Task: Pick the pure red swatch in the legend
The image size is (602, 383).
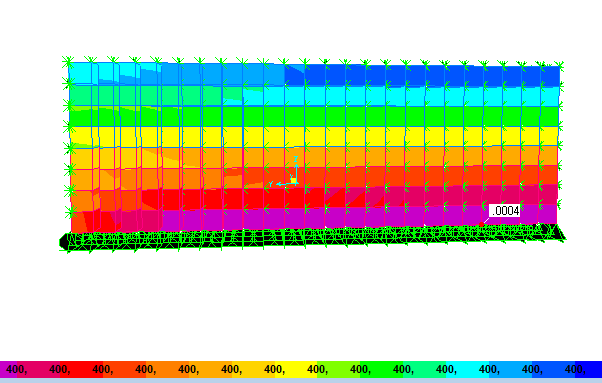Action: click(81, 369)
